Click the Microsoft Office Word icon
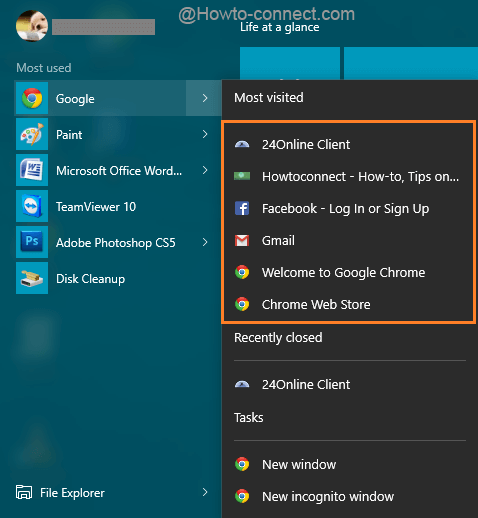This screenshot has width=478, height=518. (x=32, y=170)
